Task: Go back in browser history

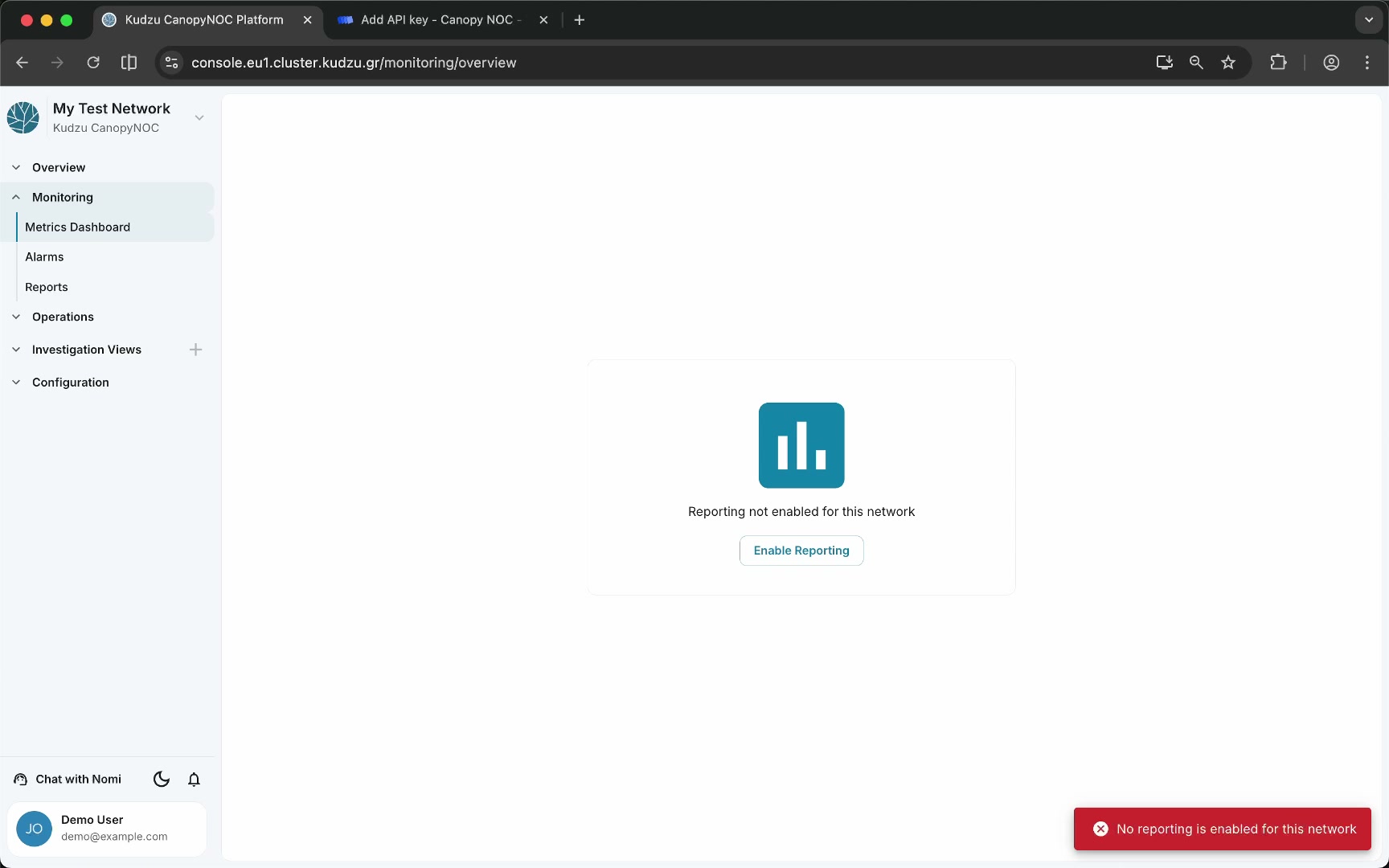Action: click(22, 63)
